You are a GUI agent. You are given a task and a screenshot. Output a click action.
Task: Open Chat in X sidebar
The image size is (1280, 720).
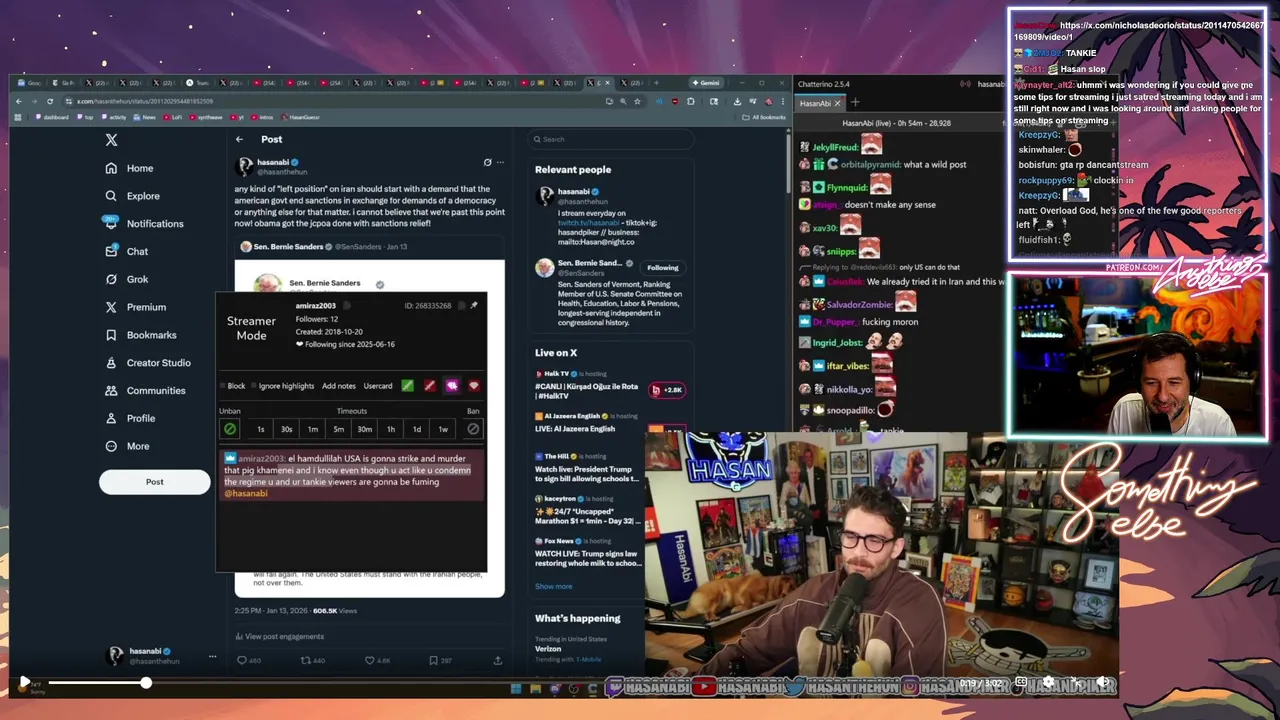click(127, 251)
